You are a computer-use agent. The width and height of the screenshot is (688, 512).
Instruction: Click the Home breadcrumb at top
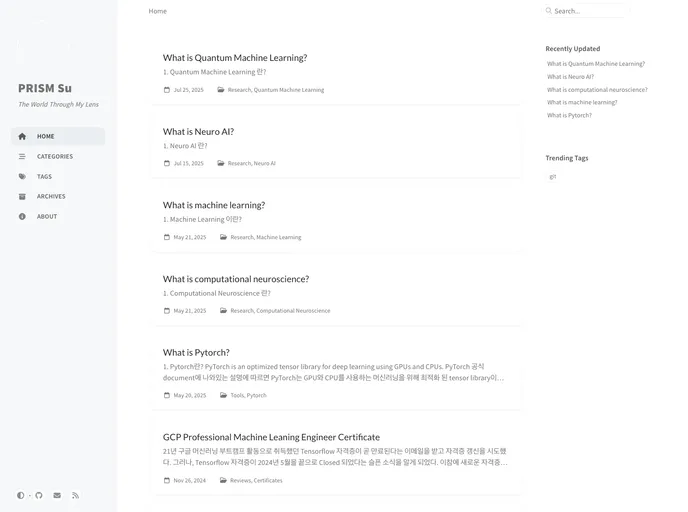(x=157, y=11)
